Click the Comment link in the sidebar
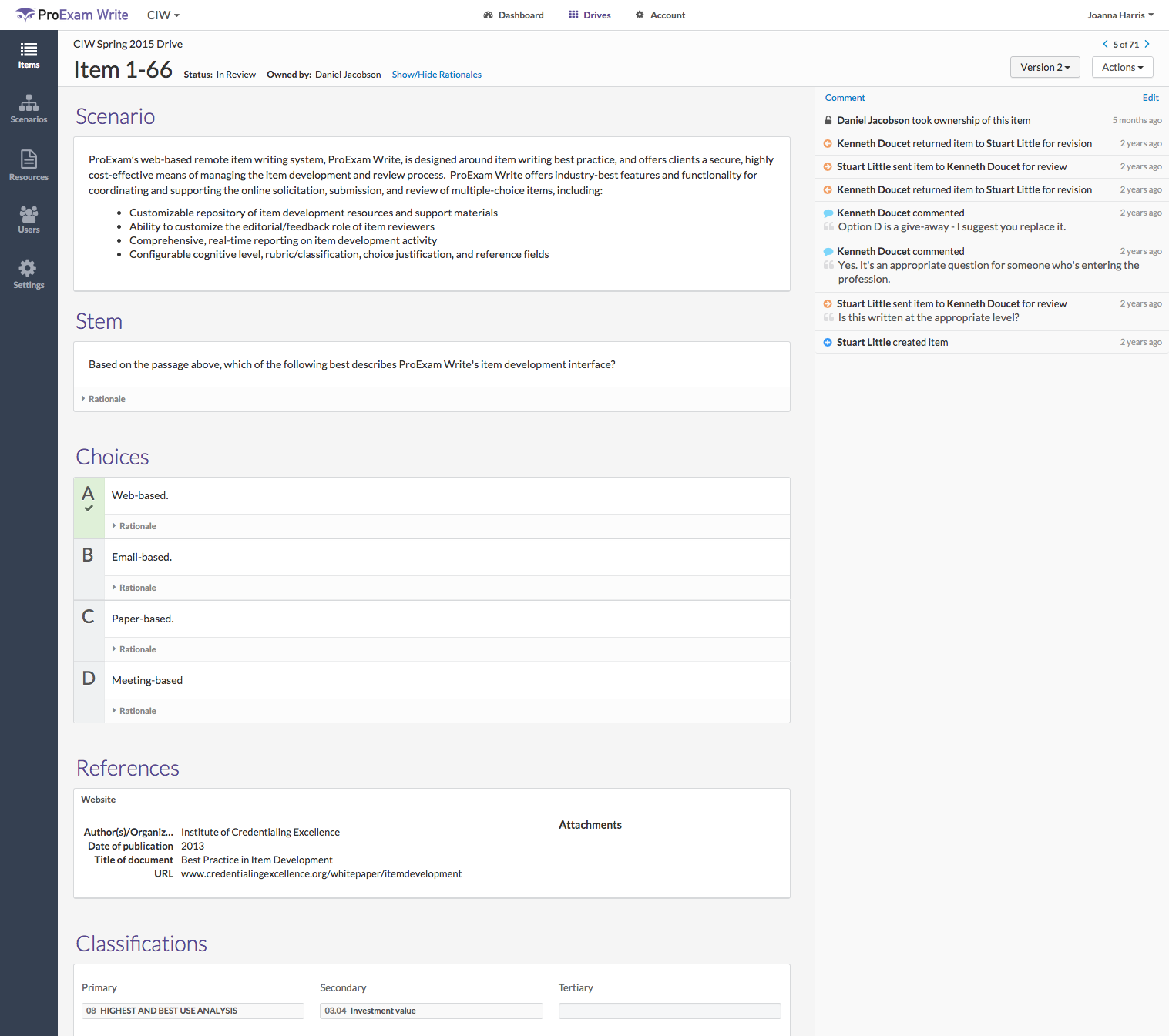Image resolution: width=1169 pixels, height=1036 pixels. [845, 98]
